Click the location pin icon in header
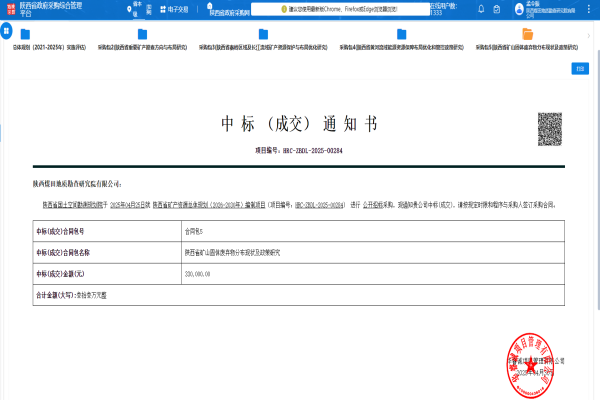The image size is (600, 400). tap(129, 9)
